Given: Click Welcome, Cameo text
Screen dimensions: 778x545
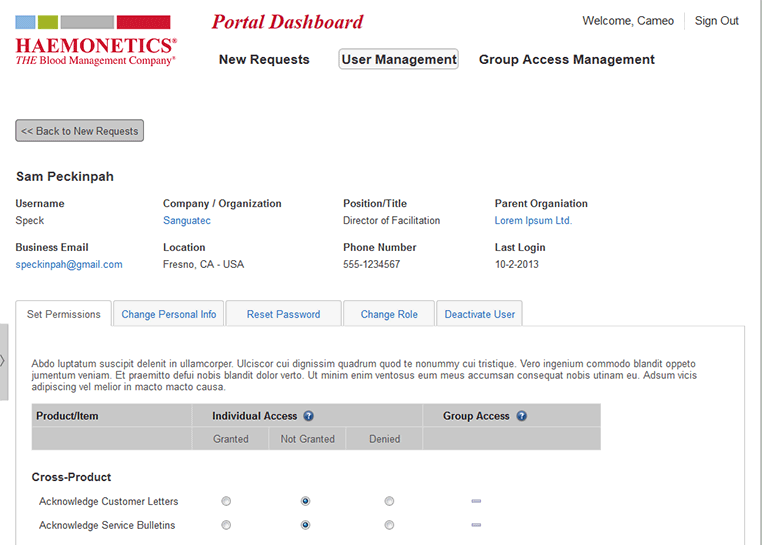Looking at the screenshot, I should click(x=628, y=21).
